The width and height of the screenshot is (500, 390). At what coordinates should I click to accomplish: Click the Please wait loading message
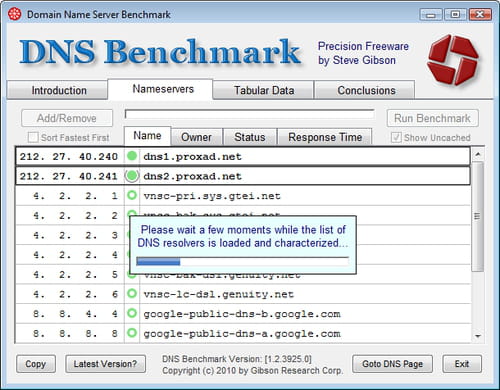pos(243,236)
